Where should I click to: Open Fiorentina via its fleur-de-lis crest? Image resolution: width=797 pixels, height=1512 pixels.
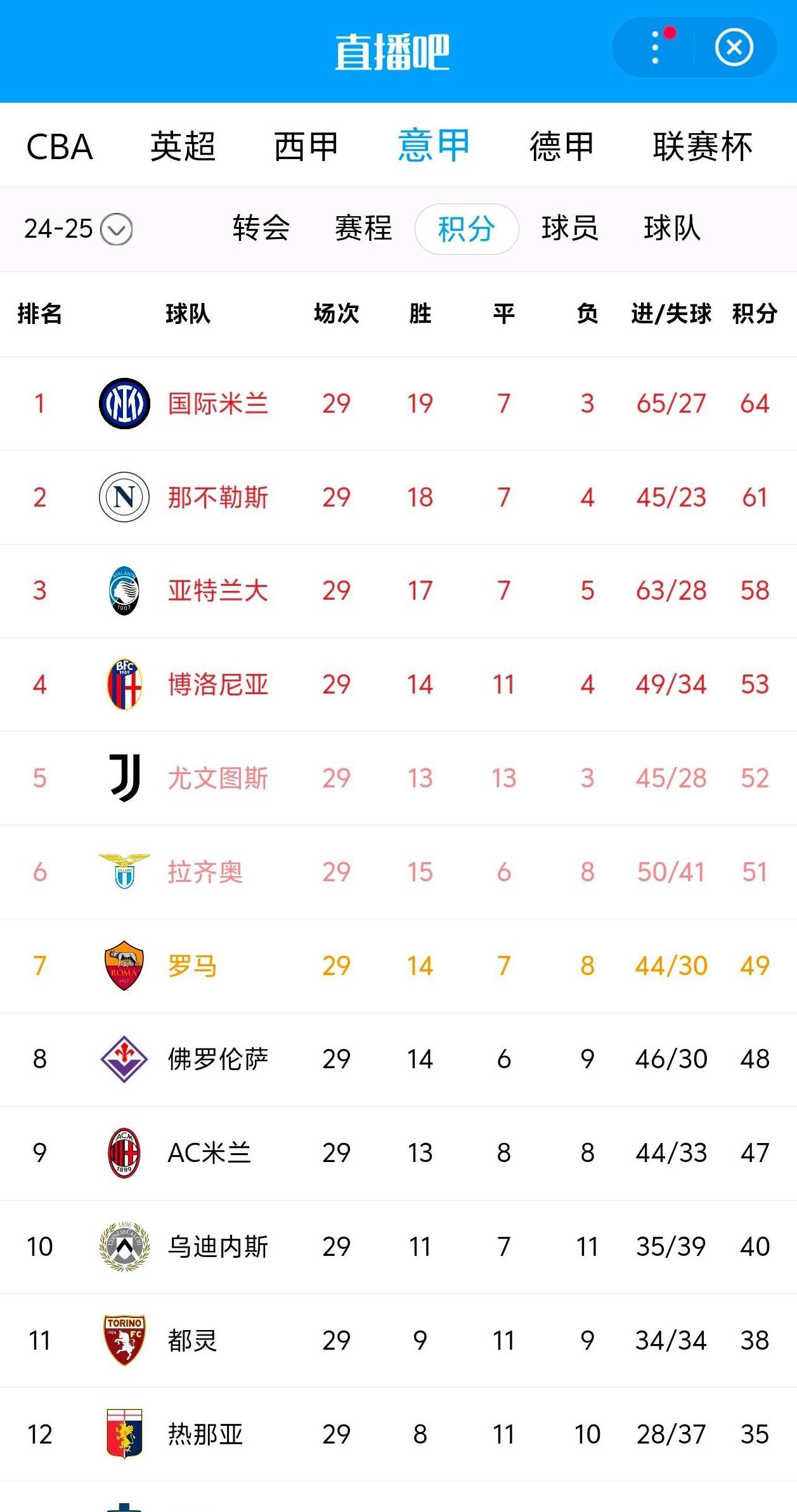pos(123,1059)
